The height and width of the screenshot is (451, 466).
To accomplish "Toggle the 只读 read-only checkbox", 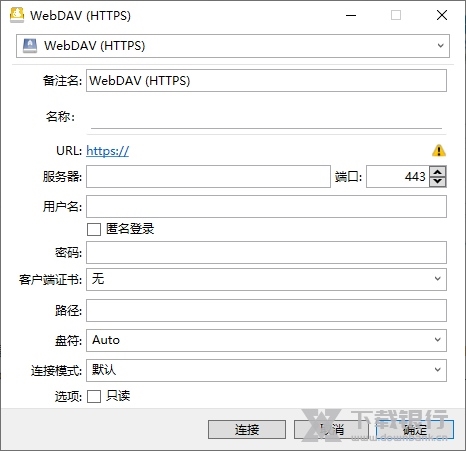I will click(94, 396).
